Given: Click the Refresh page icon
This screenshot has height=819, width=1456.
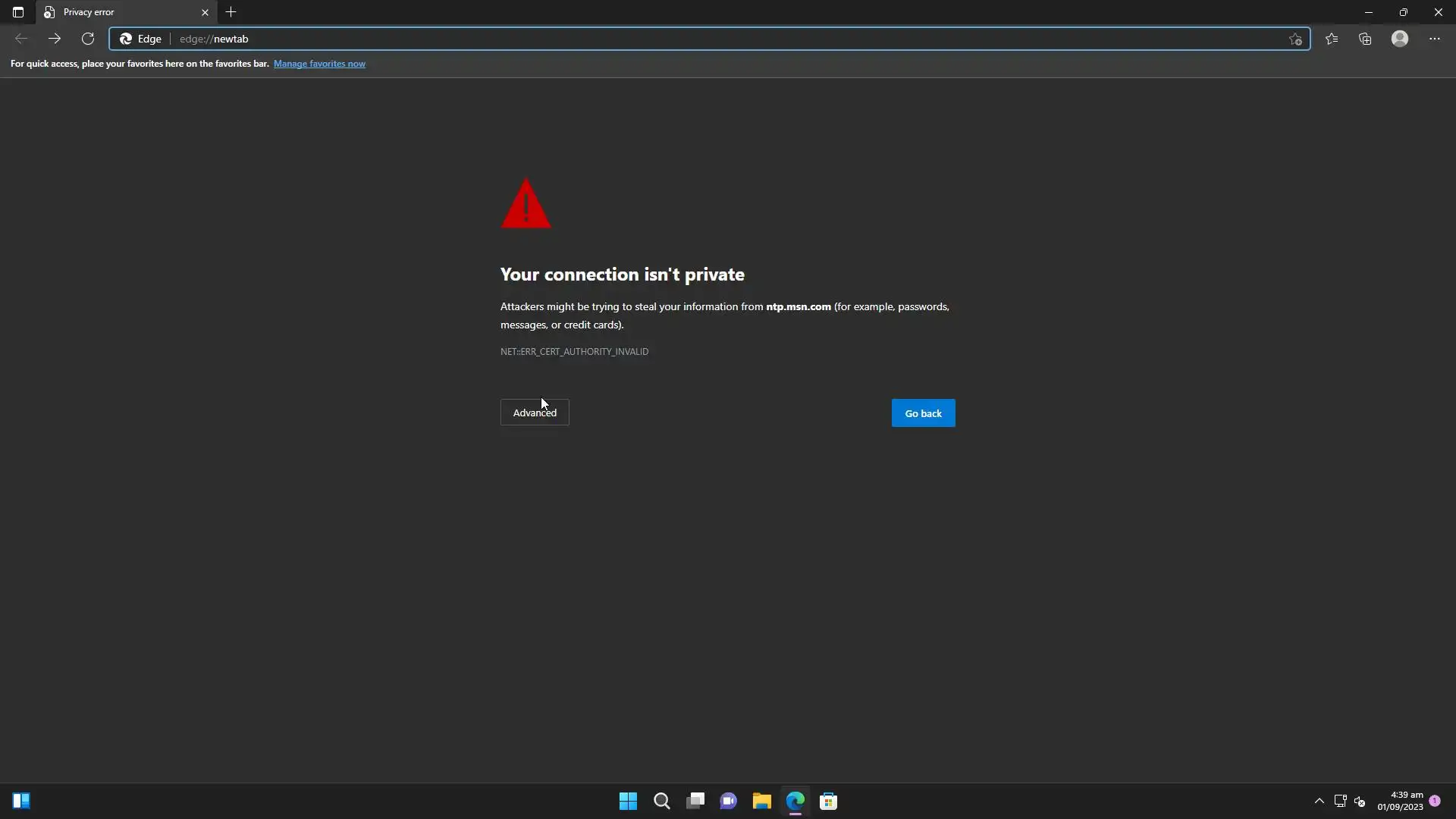Looking at the screenshot, I should coord(88,39).
